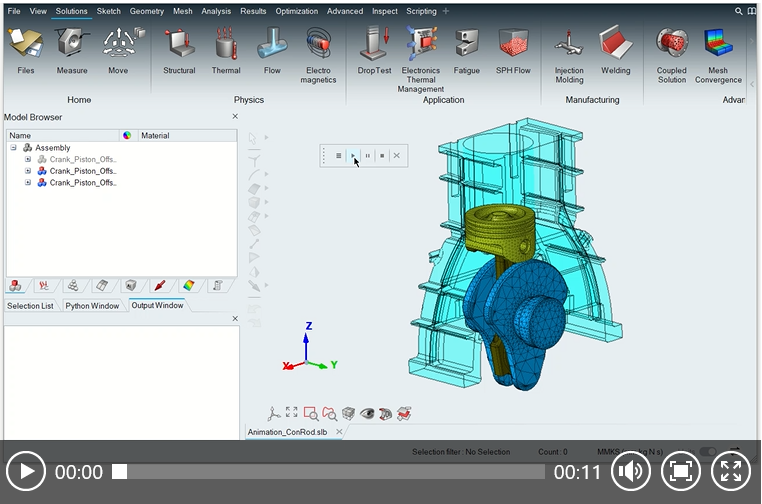This screenshot has height=504, width=762.
Task: Stop the animation in floating toolbar
Action: pyautogui.click(x=382, y=156)
